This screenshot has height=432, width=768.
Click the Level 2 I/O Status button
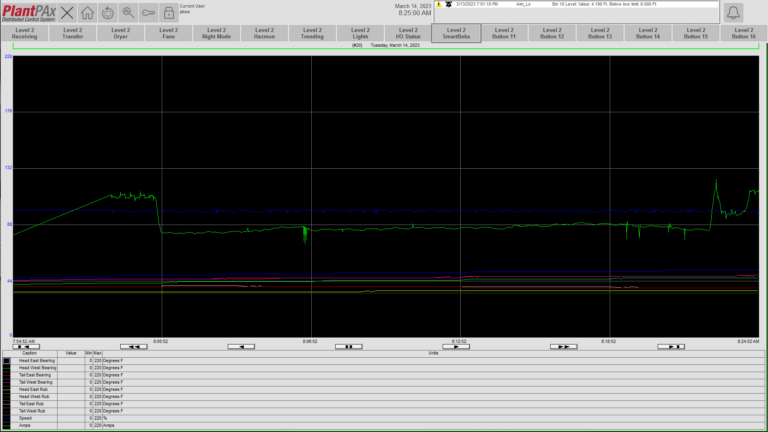pyautogui.click(x=408, y=33)
